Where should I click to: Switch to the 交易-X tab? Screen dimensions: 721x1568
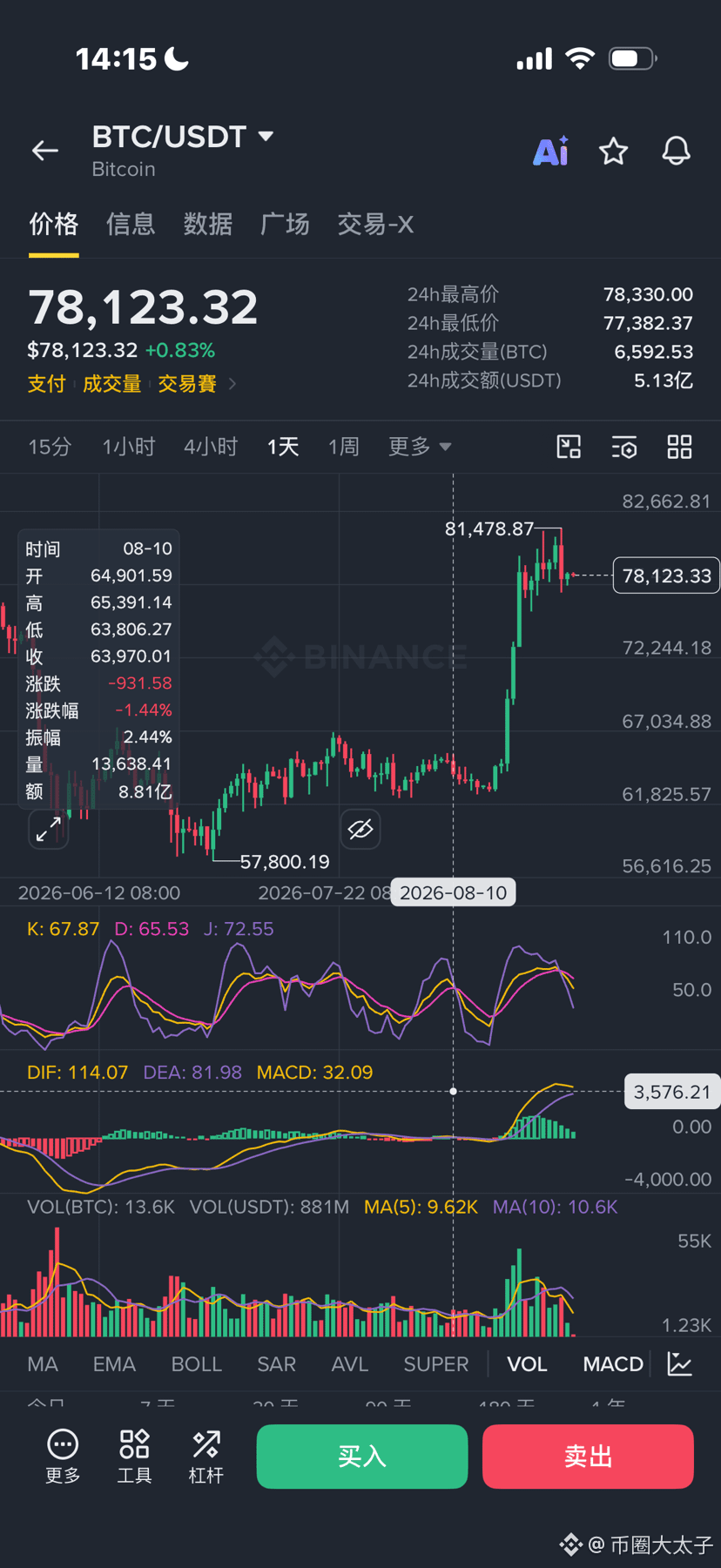[x=375, y=224]
